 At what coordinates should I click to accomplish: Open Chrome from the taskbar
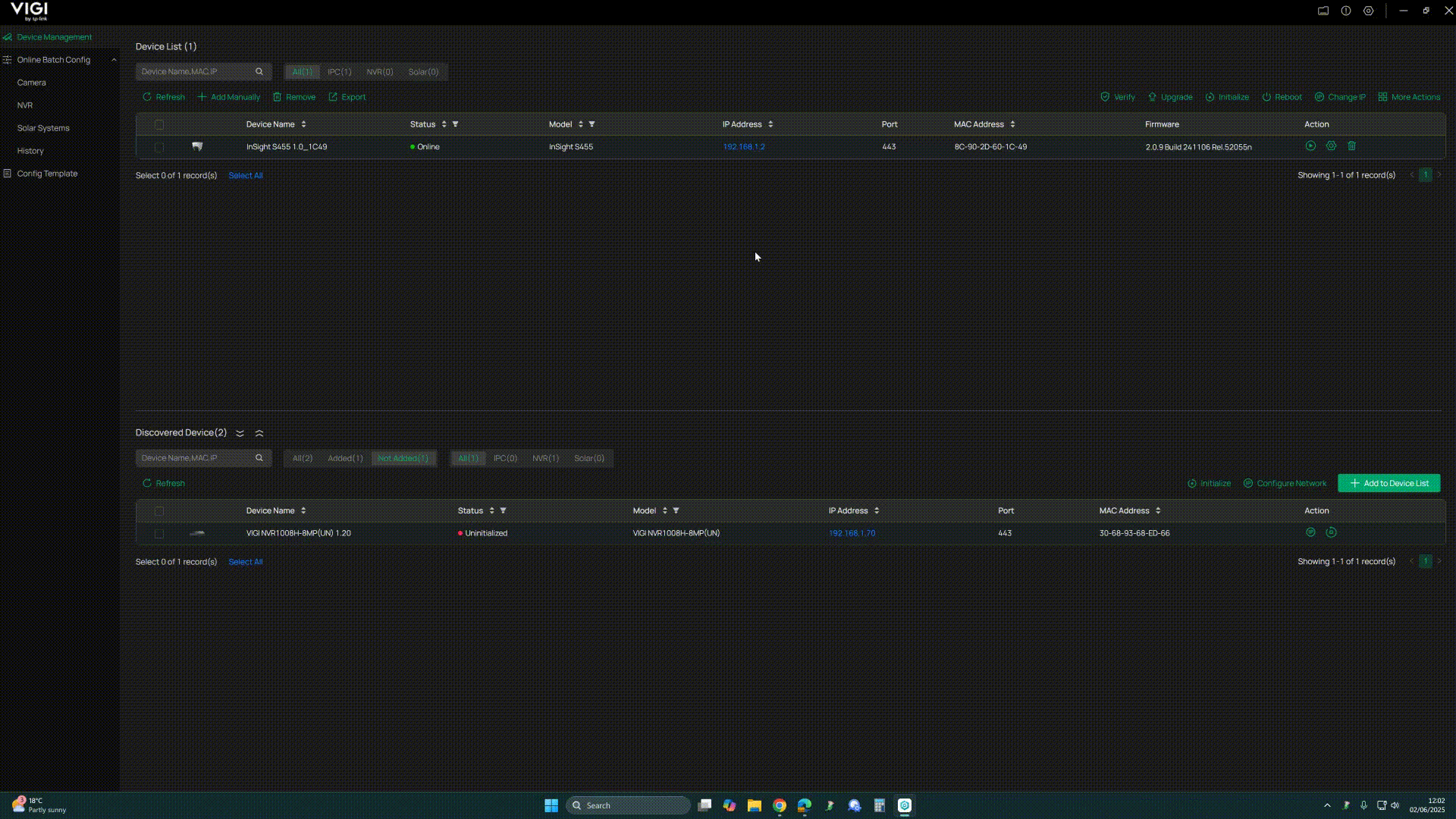tap(780, 805)
